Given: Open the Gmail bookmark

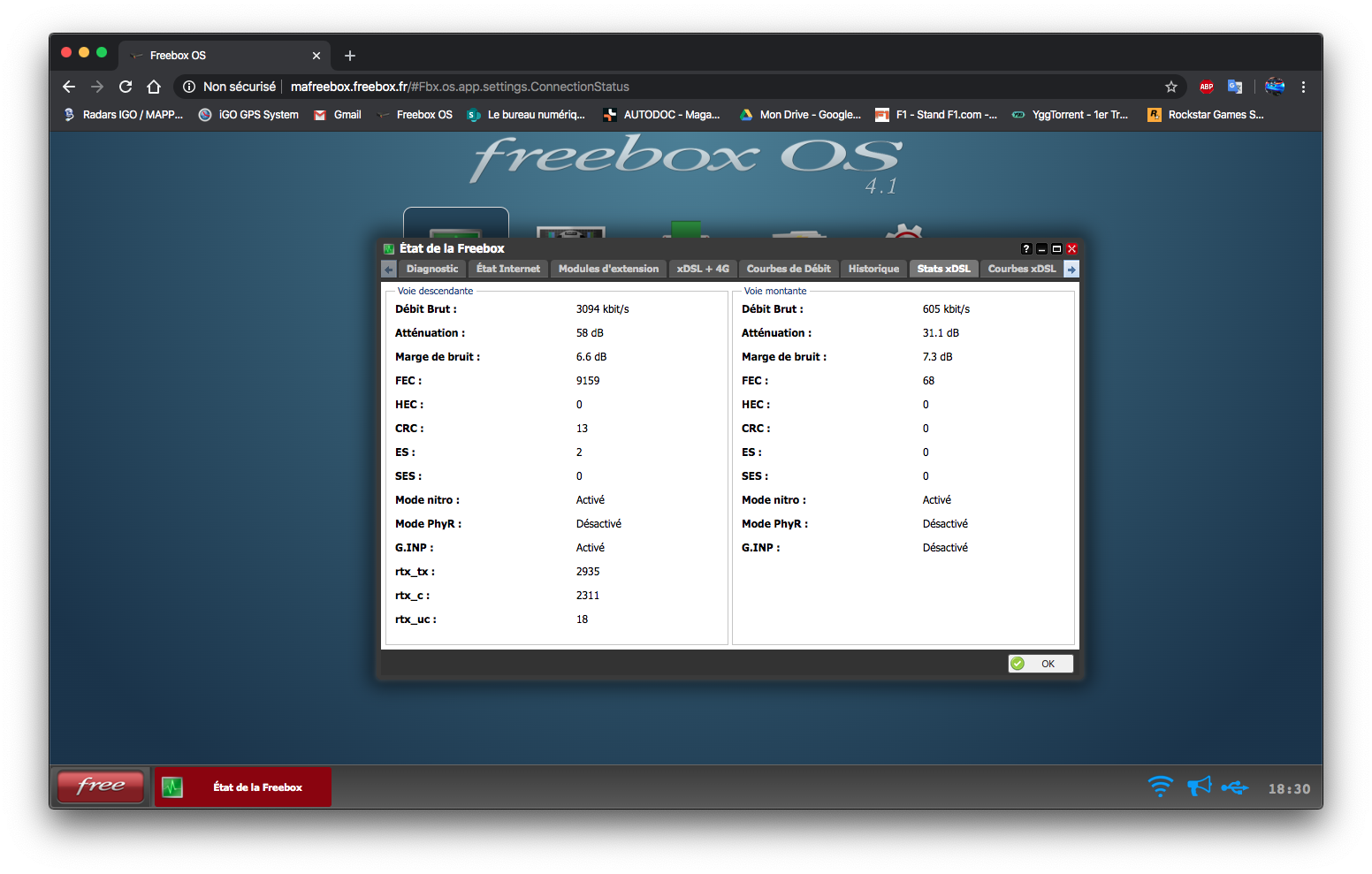Looking at the screenshot, I should (338, 115).
